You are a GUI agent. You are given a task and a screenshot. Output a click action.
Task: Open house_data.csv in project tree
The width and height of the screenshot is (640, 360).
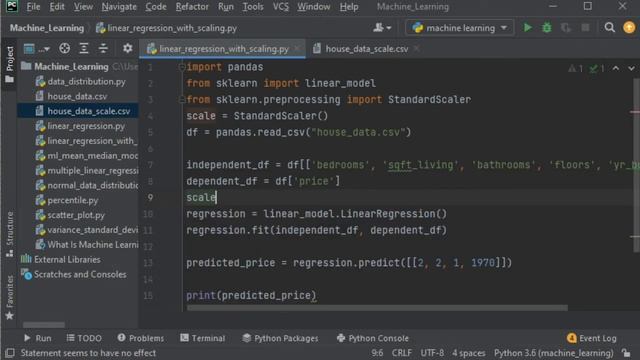click(x=77, y=96)
